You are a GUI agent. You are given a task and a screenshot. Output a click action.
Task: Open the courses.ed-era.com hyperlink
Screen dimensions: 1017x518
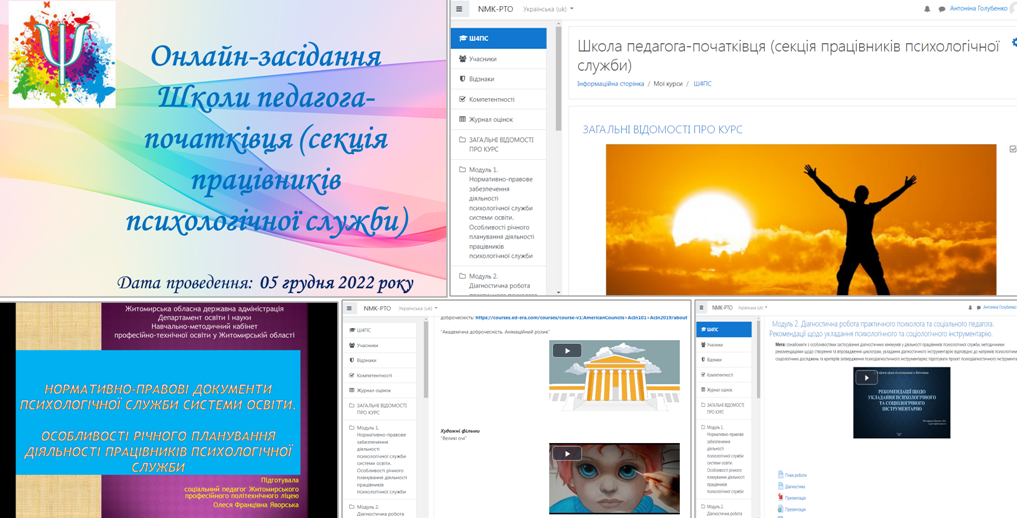click(581, 317)
